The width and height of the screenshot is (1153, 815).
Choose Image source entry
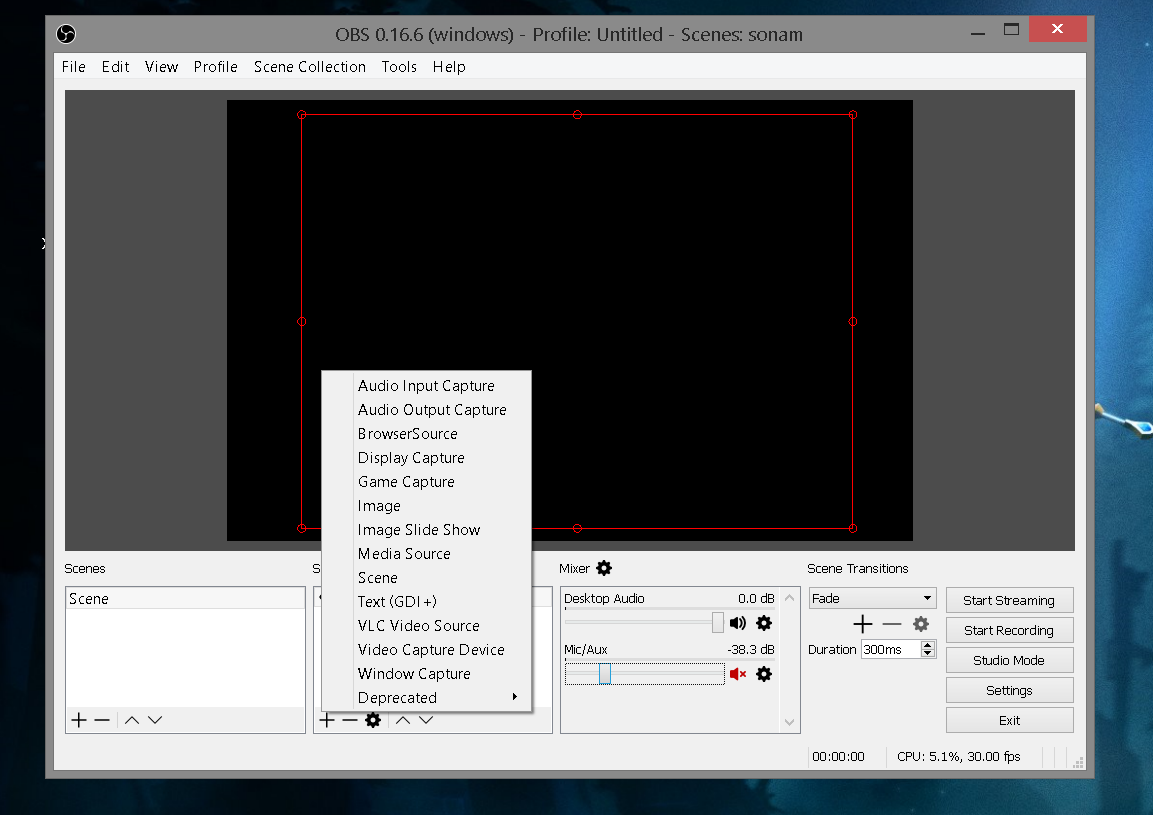coord(426,506)
